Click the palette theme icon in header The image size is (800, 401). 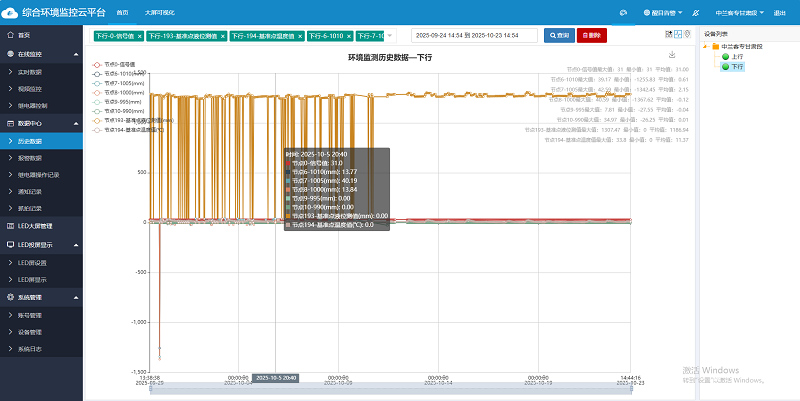(622, 13)
